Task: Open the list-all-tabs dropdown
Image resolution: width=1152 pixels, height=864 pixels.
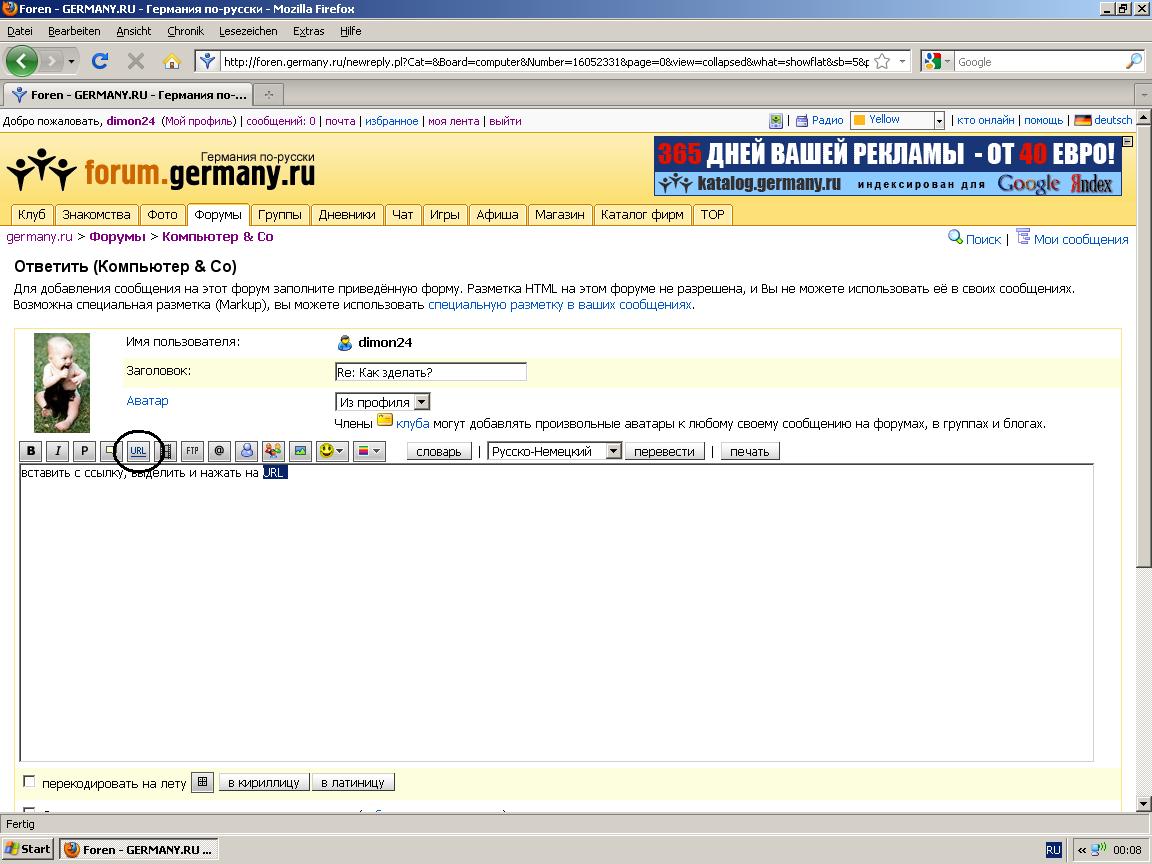Action: [1142, 95]
